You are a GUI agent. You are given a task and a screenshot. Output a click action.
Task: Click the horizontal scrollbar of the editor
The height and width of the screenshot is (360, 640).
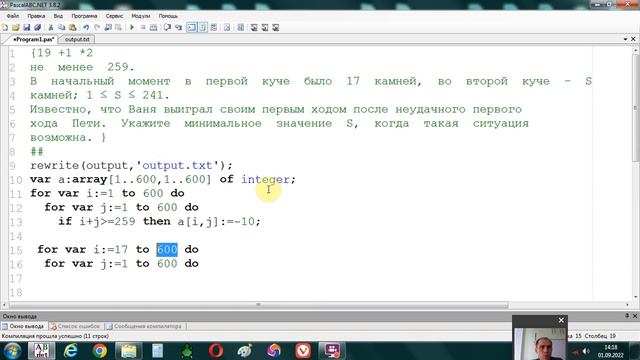[259, 305]
